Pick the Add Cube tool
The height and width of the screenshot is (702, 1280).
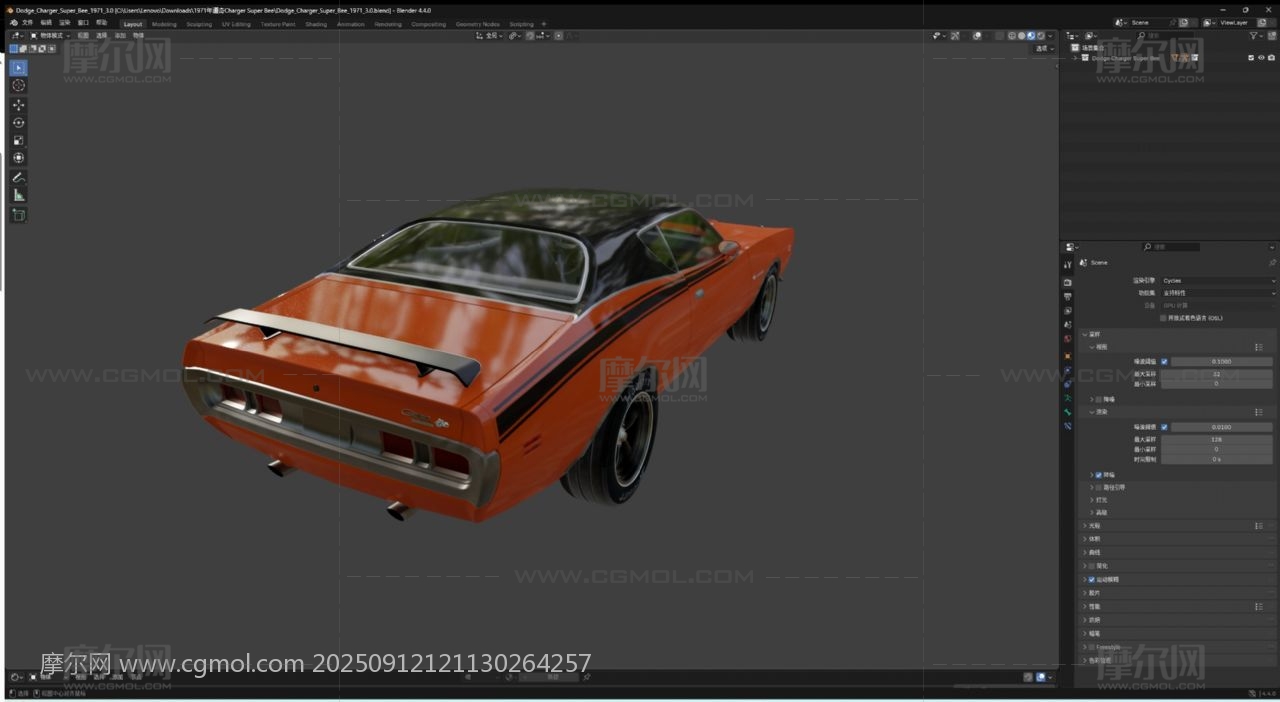tap(18, 215)
